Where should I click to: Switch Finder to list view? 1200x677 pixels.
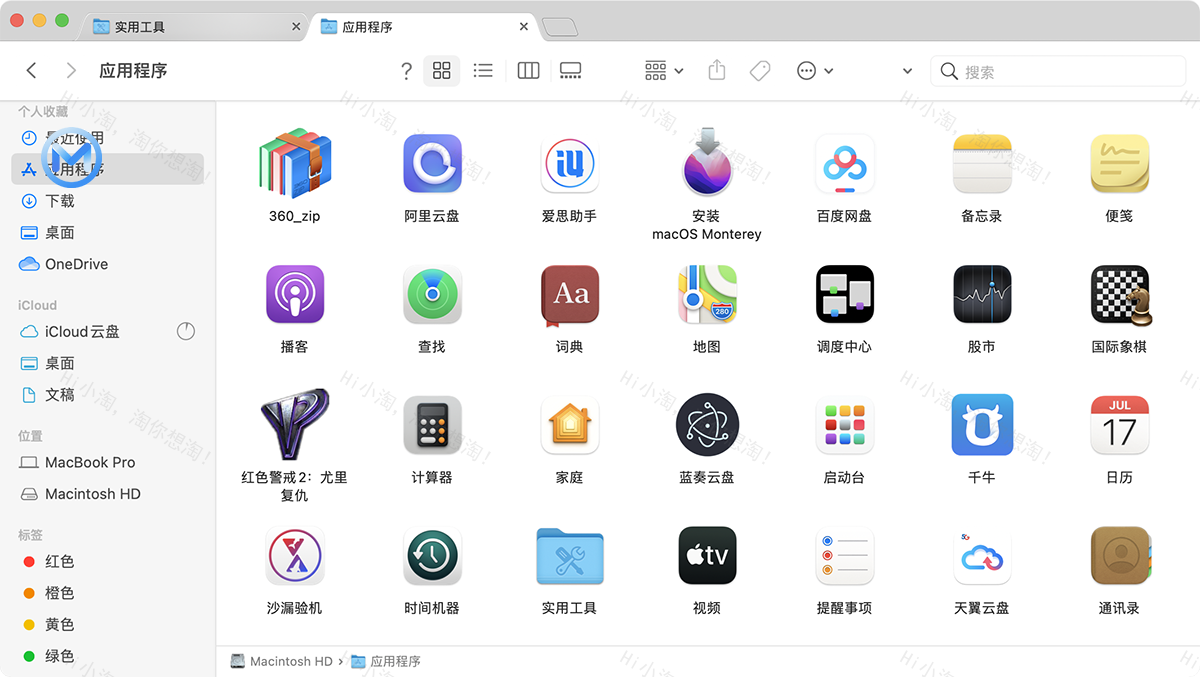(483, 70)
